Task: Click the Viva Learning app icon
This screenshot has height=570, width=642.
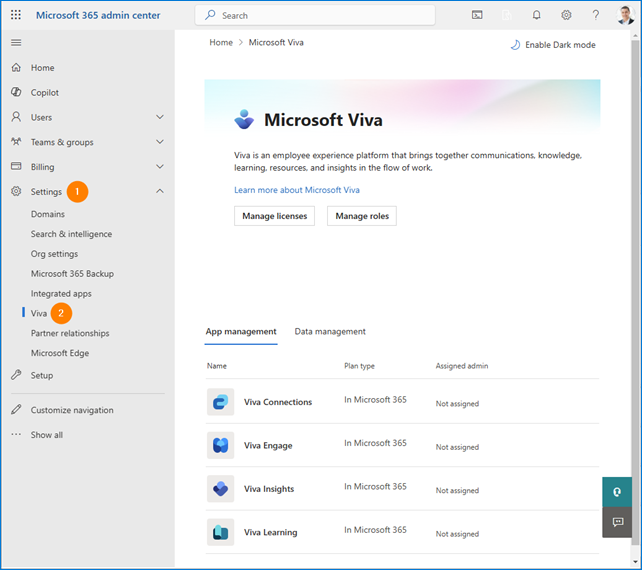Action: (x=220, y=532)
